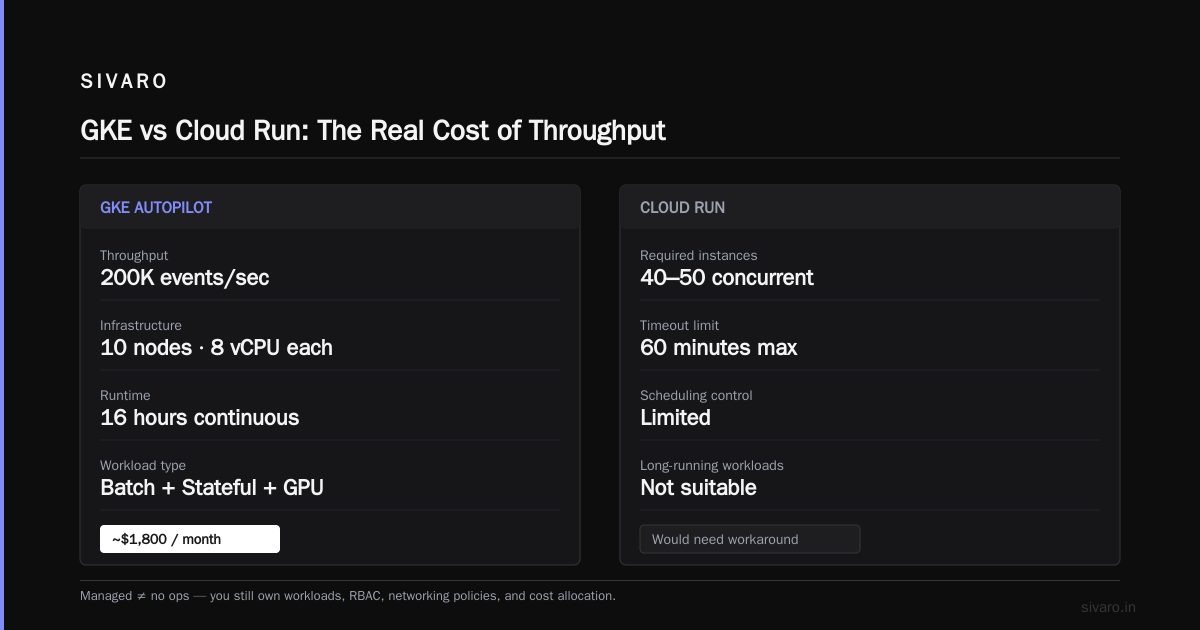Click the 'Scheduling control' label
The image size is (1200, 630).
coord(697,396)
